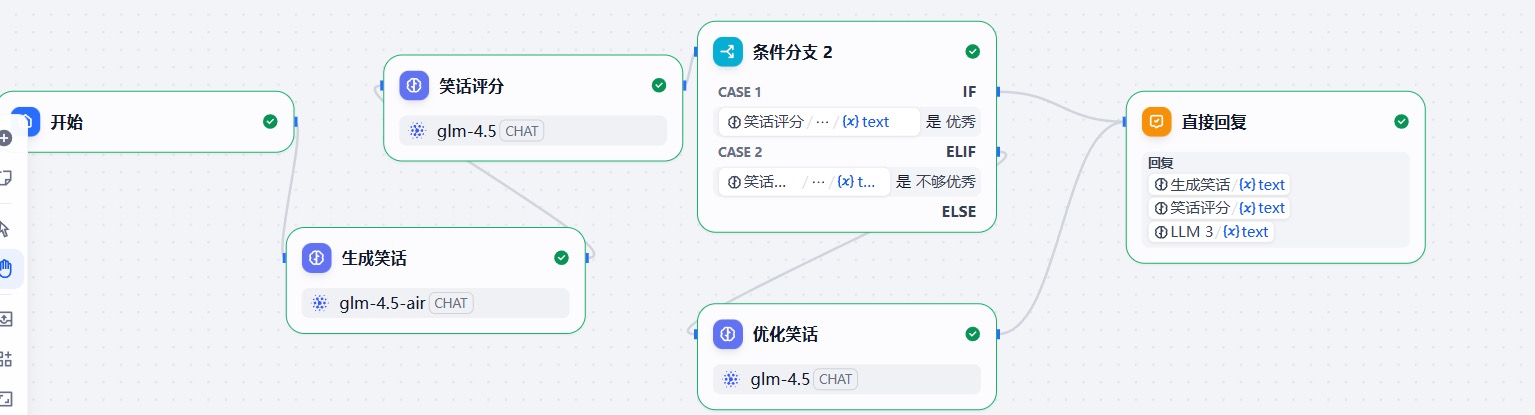Select the 开始 start node title

67,123
